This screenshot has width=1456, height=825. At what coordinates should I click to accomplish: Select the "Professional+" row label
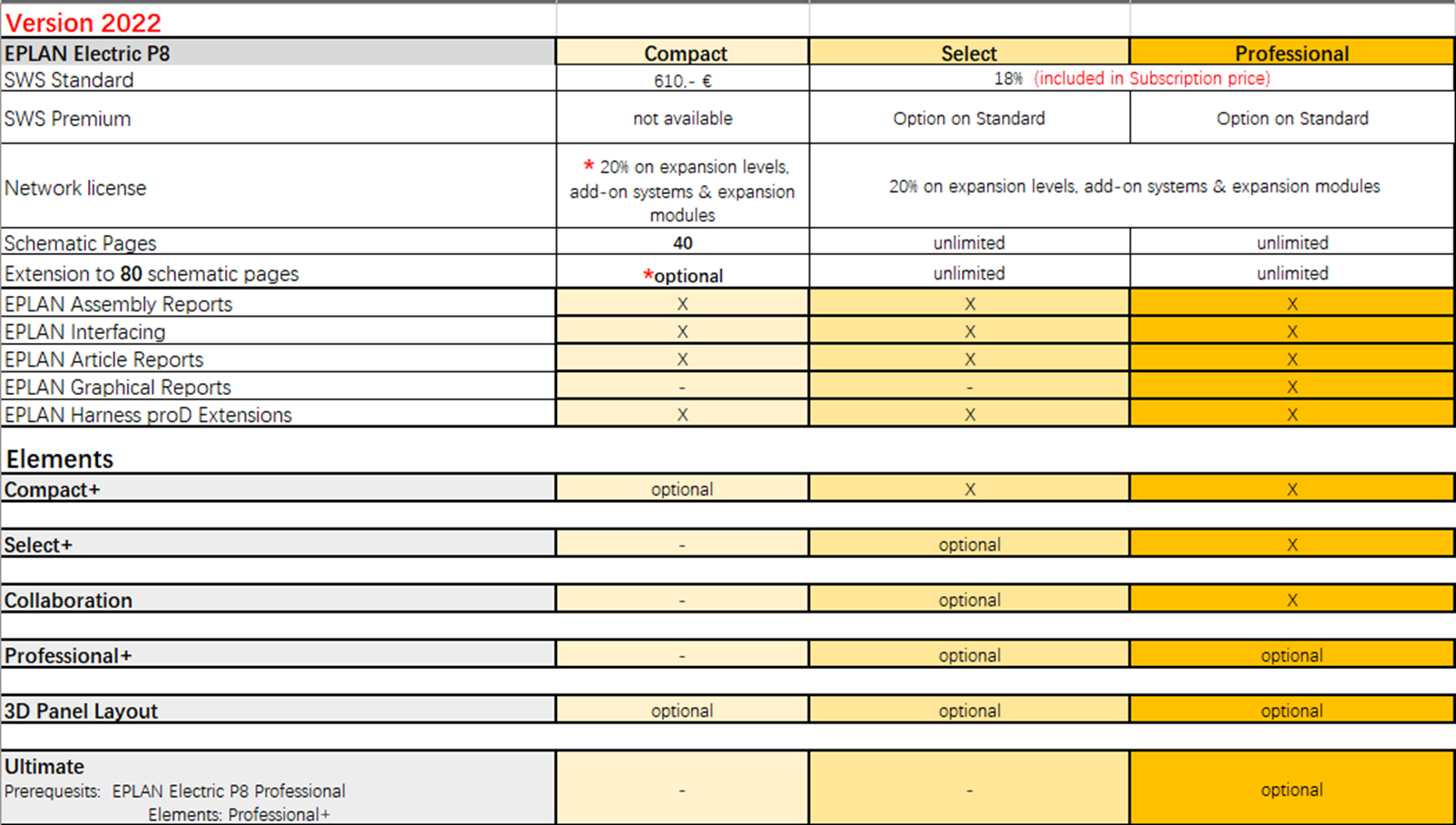click(x=68, y=656)
